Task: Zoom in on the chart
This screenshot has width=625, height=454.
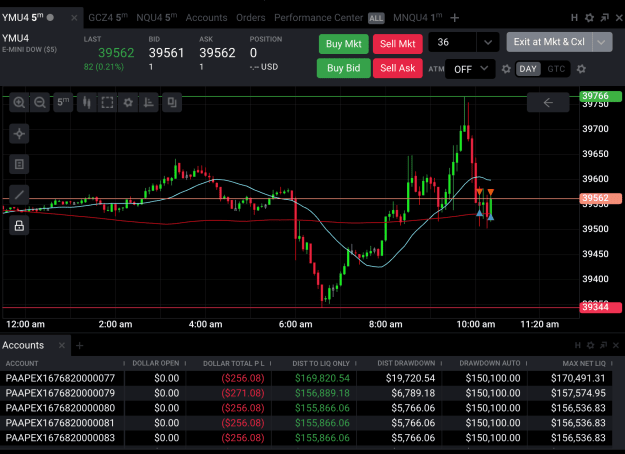Action: click(19, 102)
